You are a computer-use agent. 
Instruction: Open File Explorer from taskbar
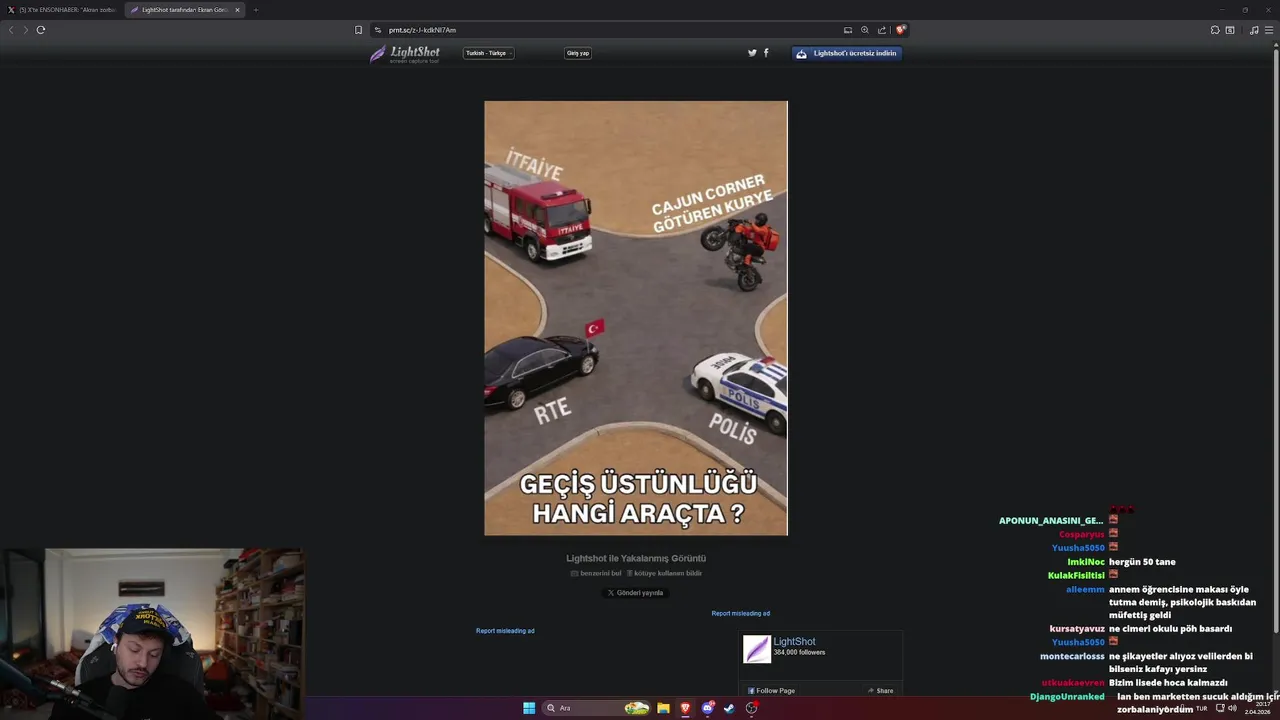coord(663,708)
